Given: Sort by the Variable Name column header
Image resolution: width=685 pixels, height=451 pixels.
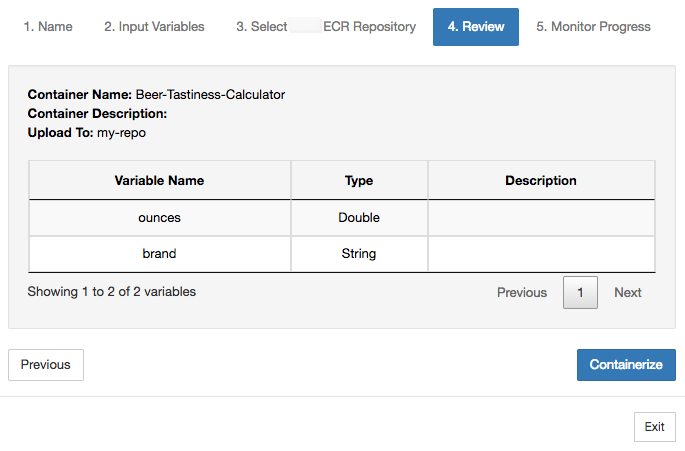Looking at the screenshot, I should 159,181.
